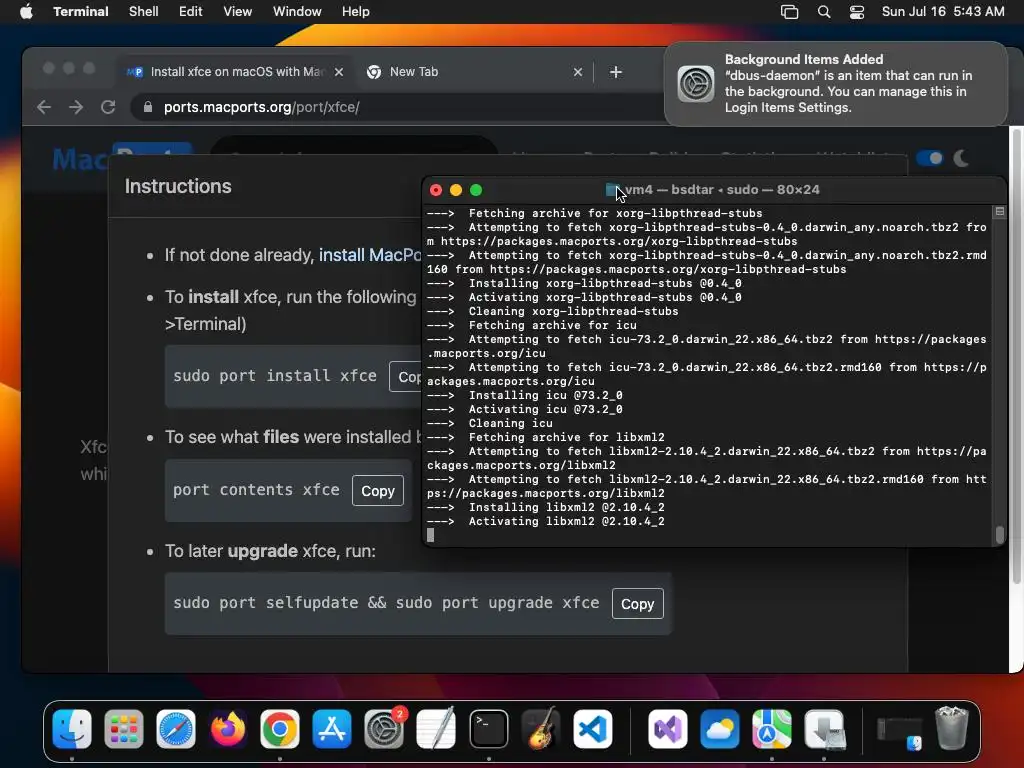
Task: Open System Settings with badge in Dock
Action: pyautogui.click(x=384, y=729)
